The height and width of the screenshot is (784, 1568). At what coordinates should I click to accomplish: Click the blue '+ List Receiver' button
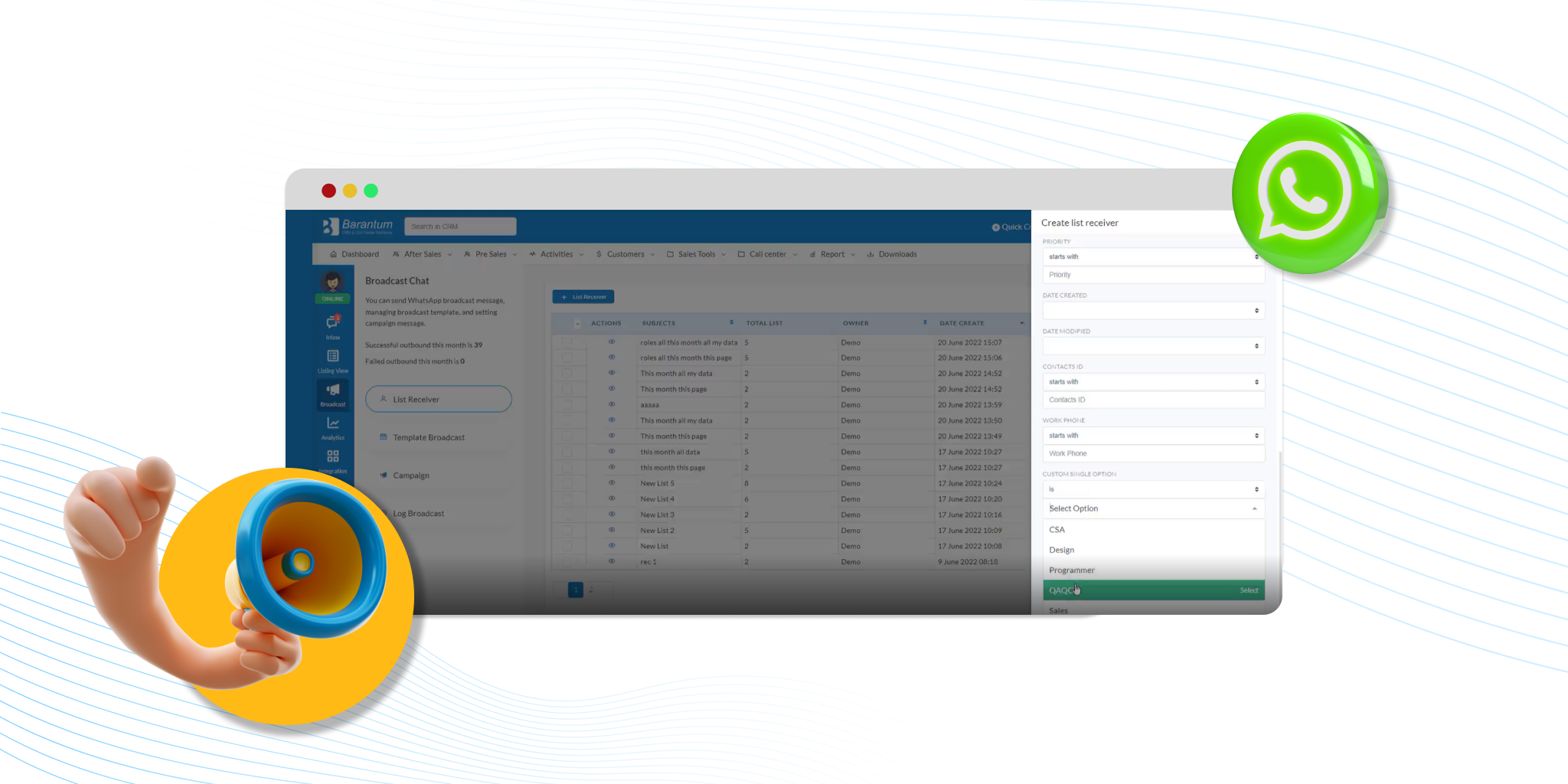tap(583, 296)
